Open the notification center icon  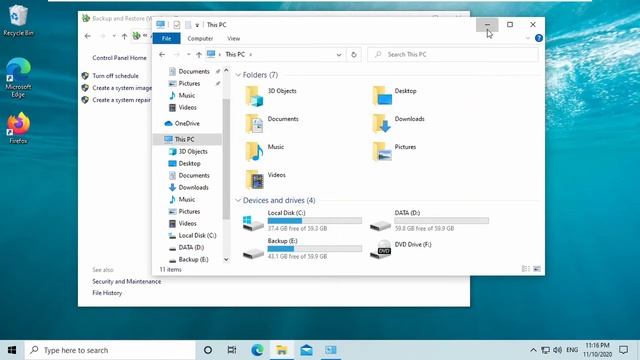click(623, 350)
